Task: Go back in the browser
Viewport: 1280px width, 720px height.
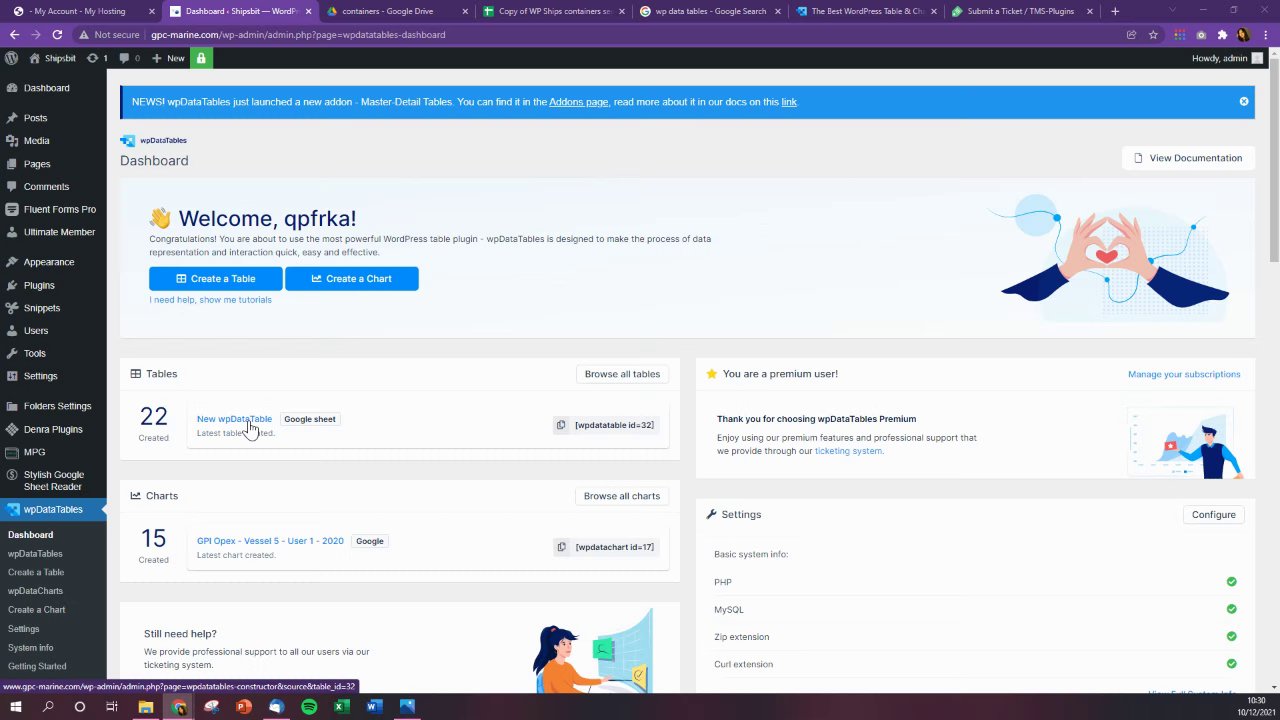Action: click(14, 34)
